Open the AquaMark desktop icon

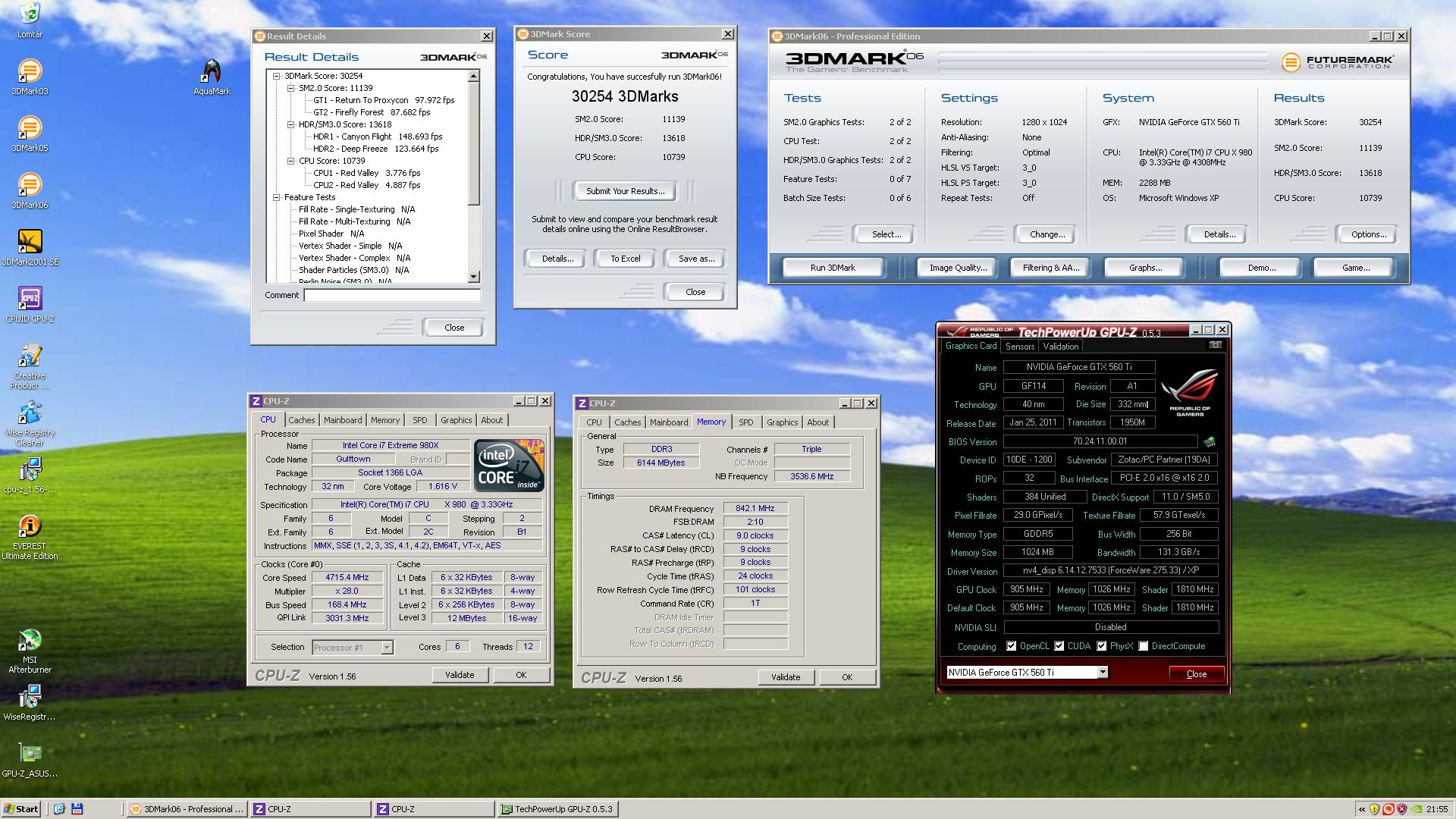212,72
